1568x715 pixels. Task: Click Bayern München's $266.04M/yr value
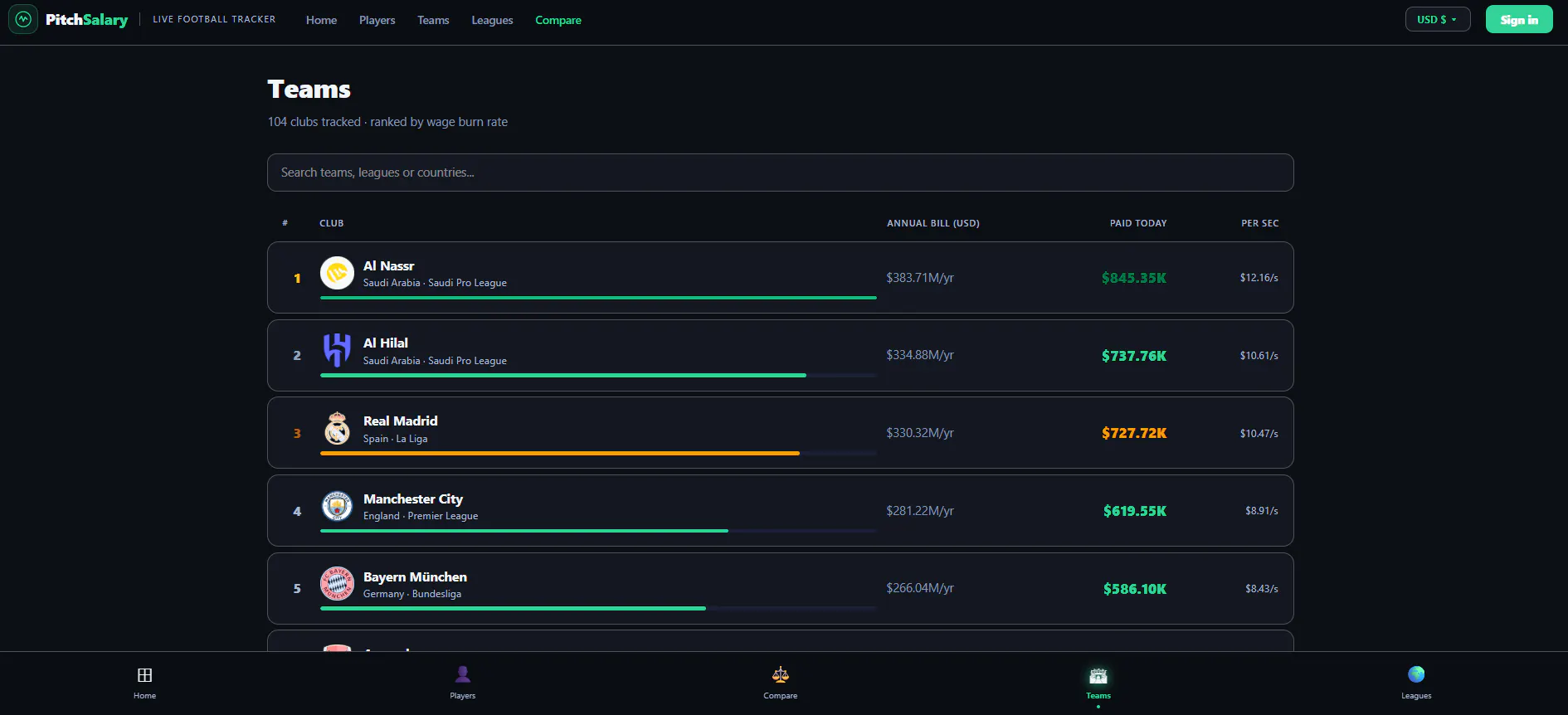(x=920, y=587)
